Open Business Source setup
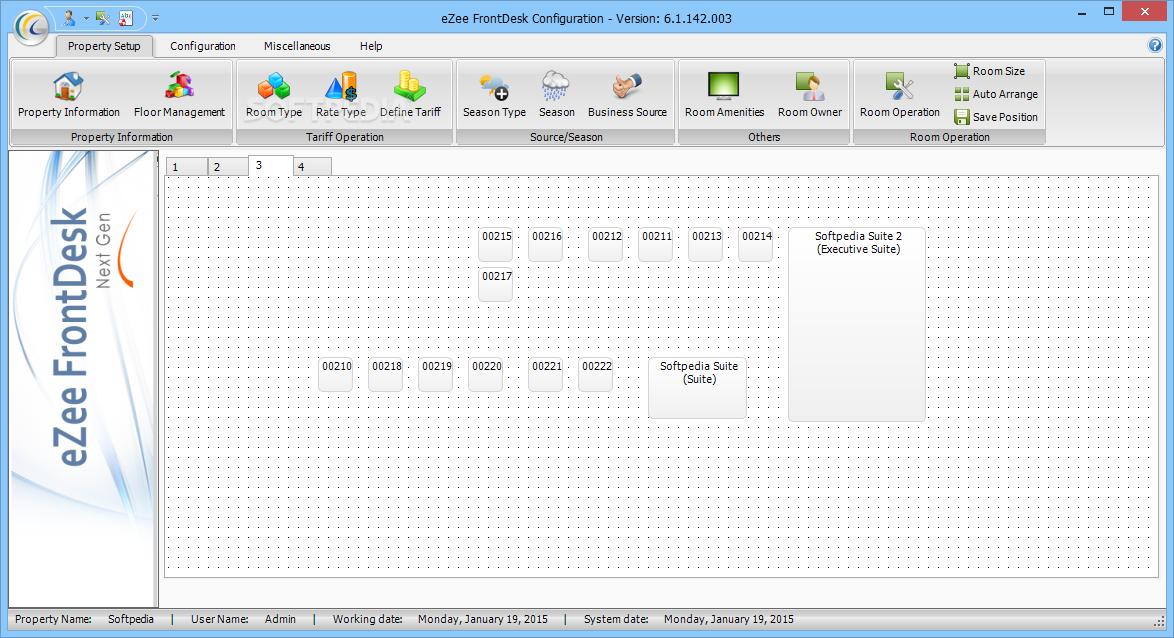The width and height of the screenshot is (1174, 638). (627, 95)
